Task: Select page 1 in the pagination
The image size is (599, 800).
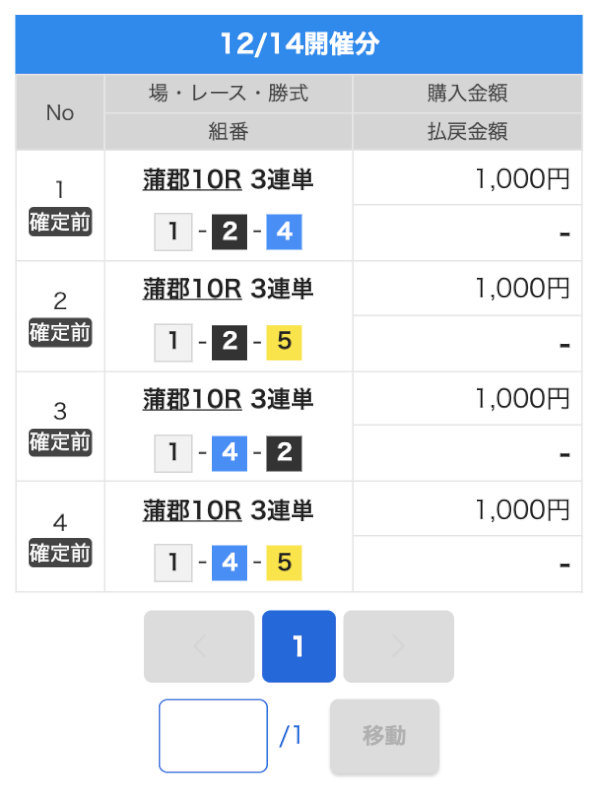Action: [299, 646]
